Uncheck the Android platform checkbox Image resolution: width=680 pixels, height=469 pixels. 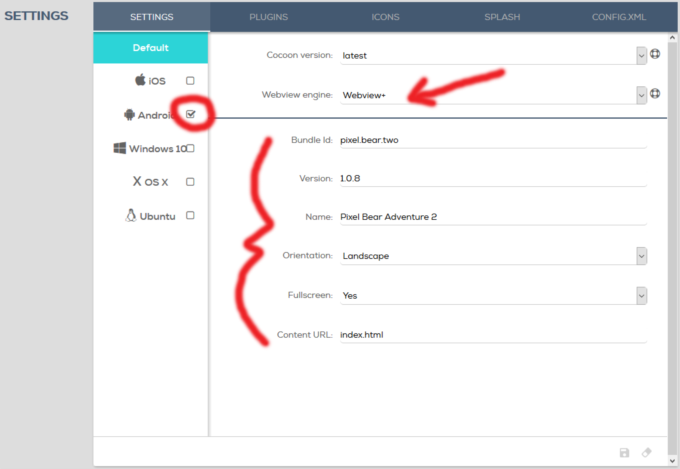pos(190,115)
